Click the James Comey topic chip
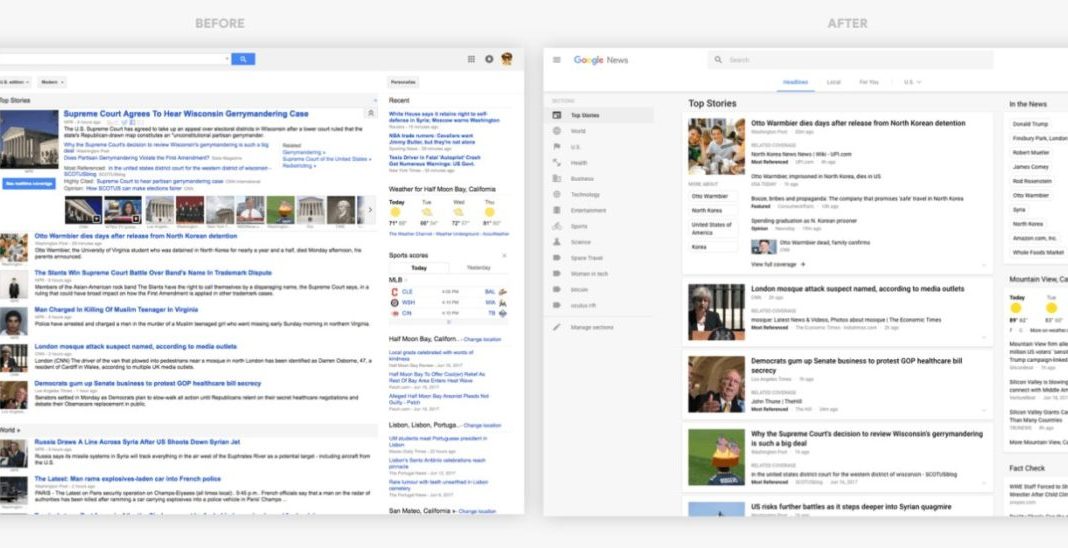 tap(1031, 167)
